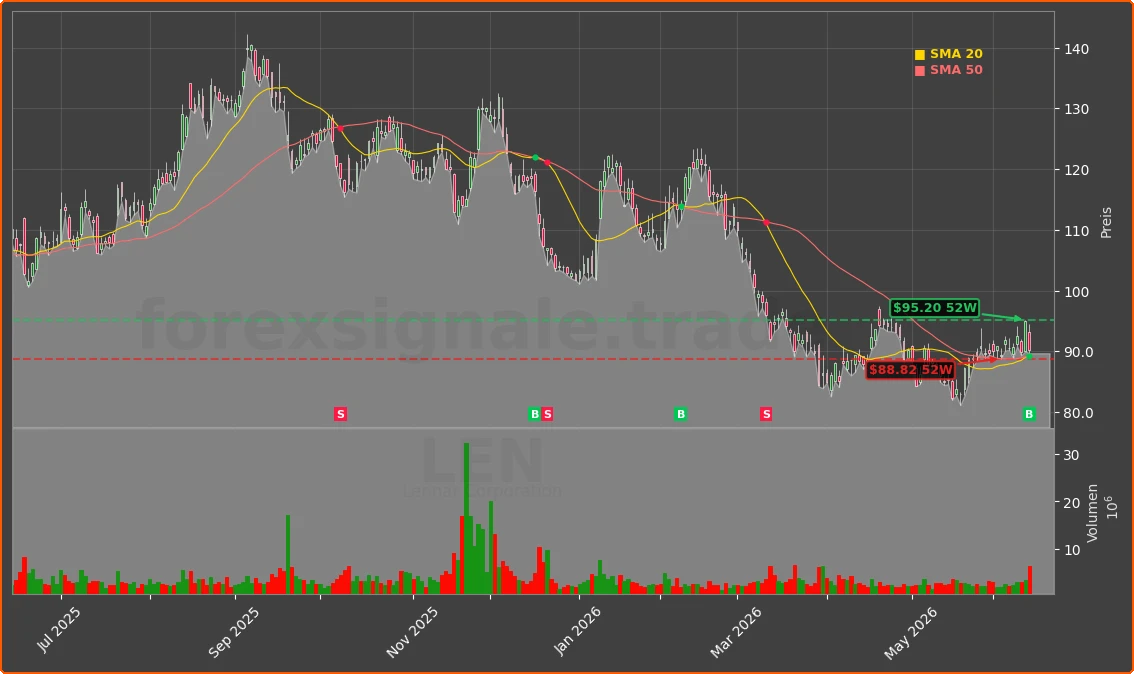Screen dimensions: 1134x674
Task: Click the 90.0 price axis tick
Action: [x=1078, y=352]
